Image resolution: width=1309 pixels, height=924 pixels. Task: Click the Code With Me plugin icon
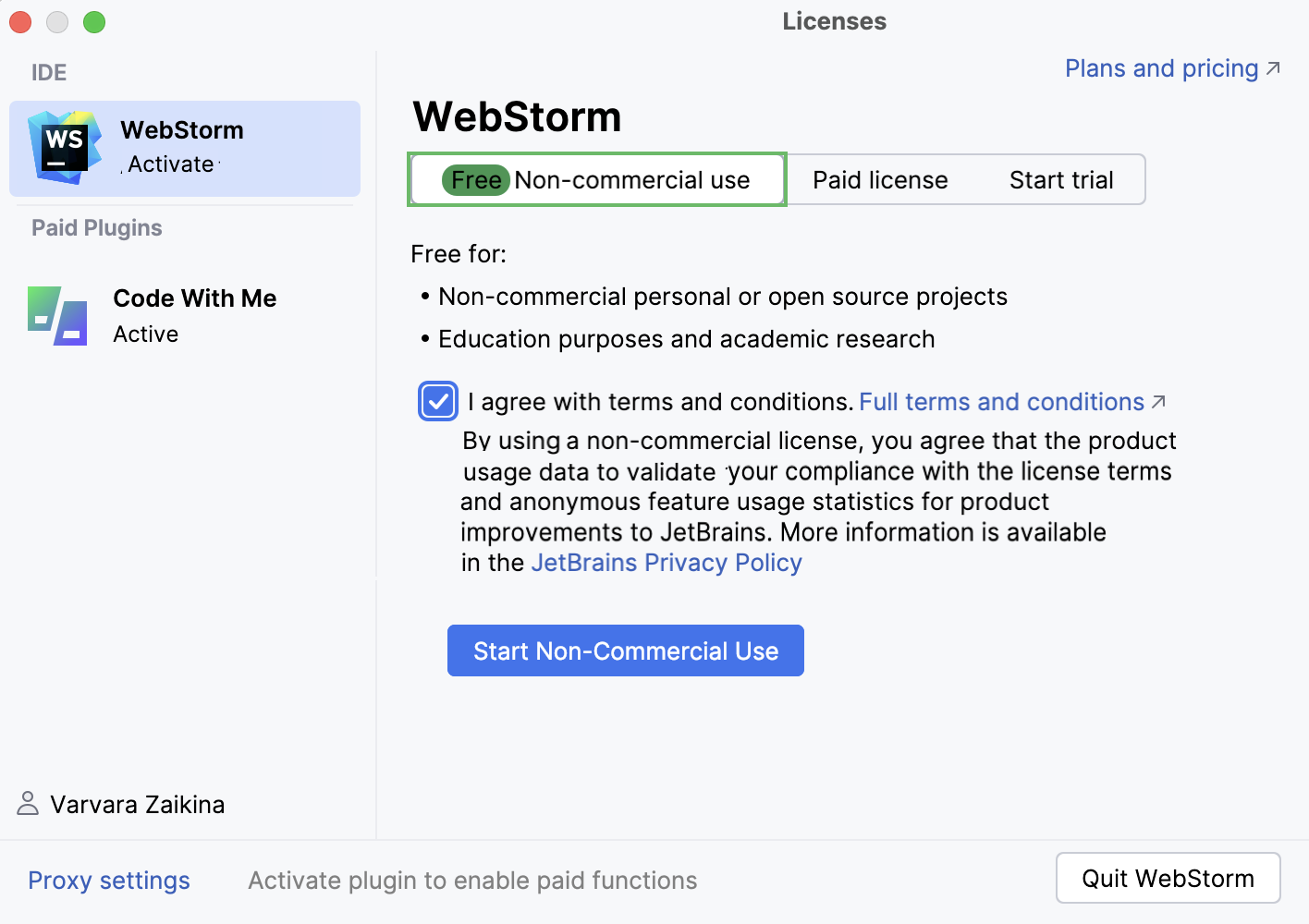point(56,315)
